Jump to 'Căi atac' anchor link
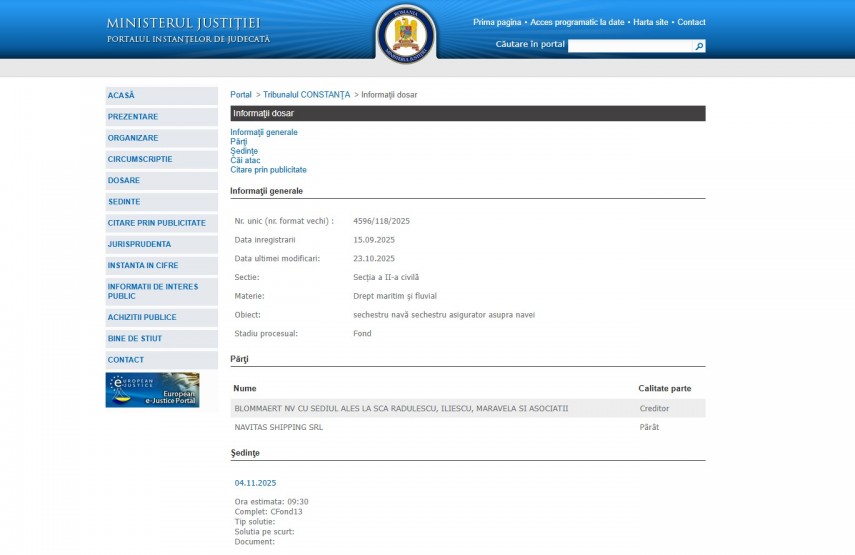The width and height of the screenshot is (855, 555). 245,160
